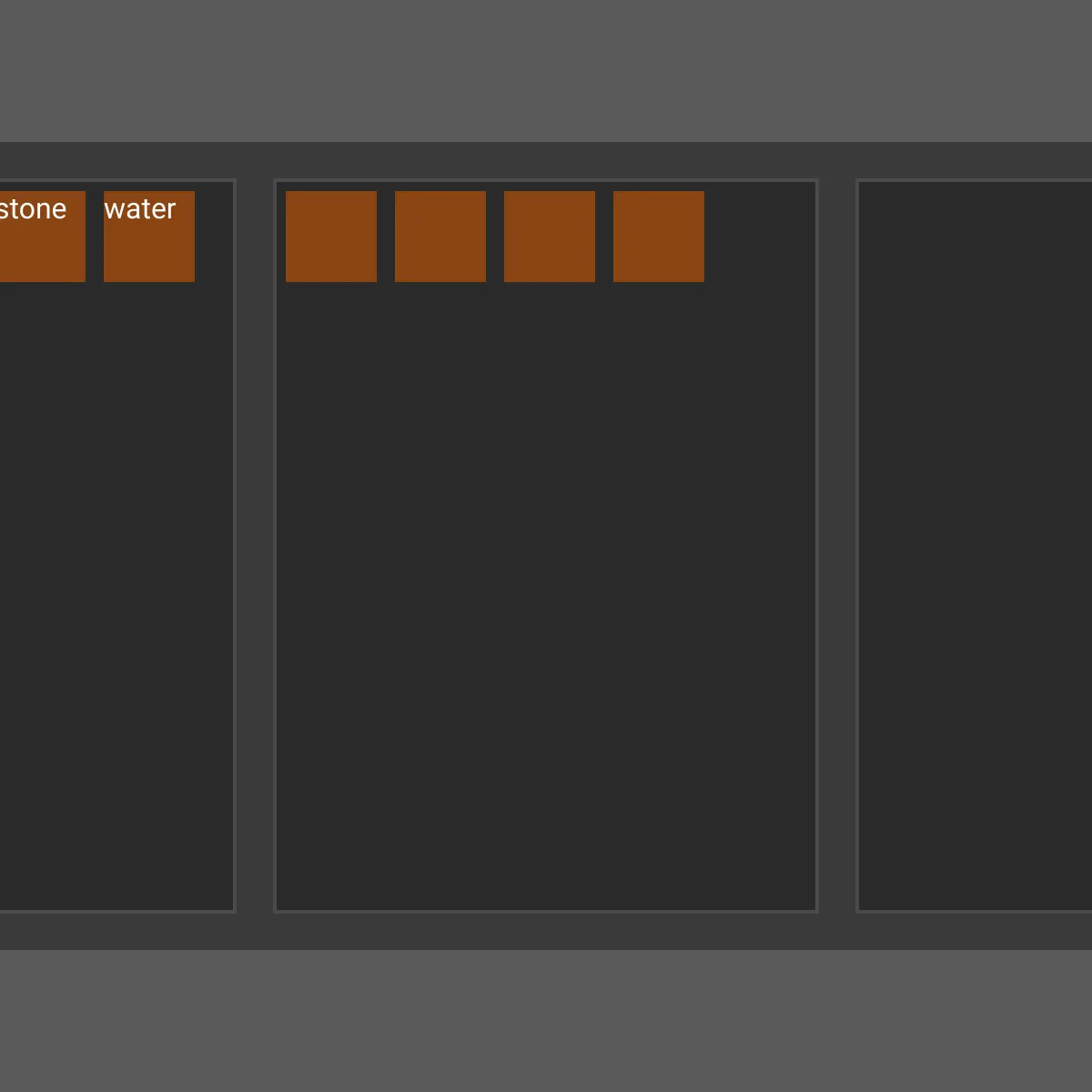Click the "water" text label
The height and width of the screenshot is (1092, 1092).
139,209
